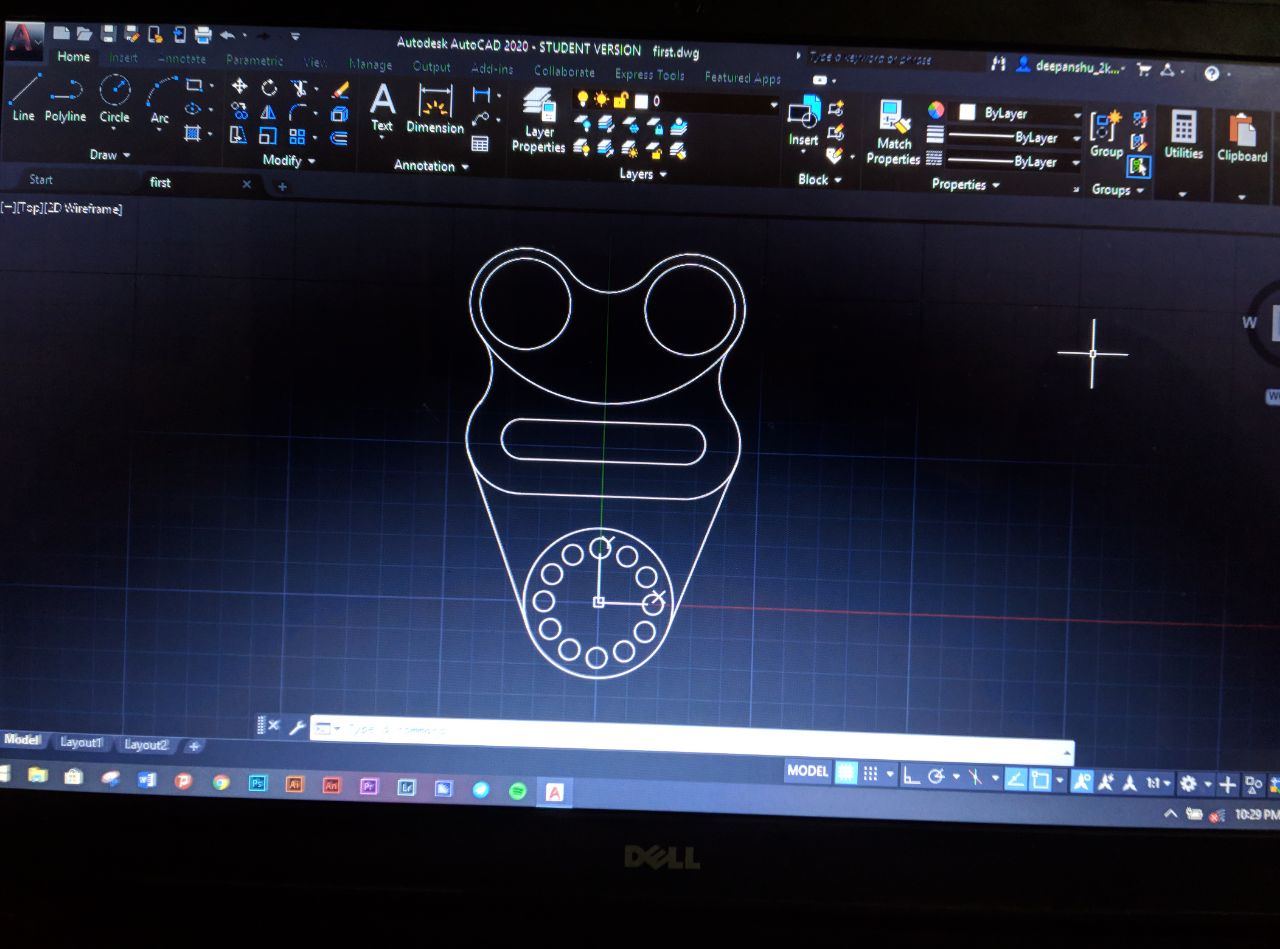Toggle layer on/off lightbulb icon
Screen dimensions: 1280x949
pos(583,98)
